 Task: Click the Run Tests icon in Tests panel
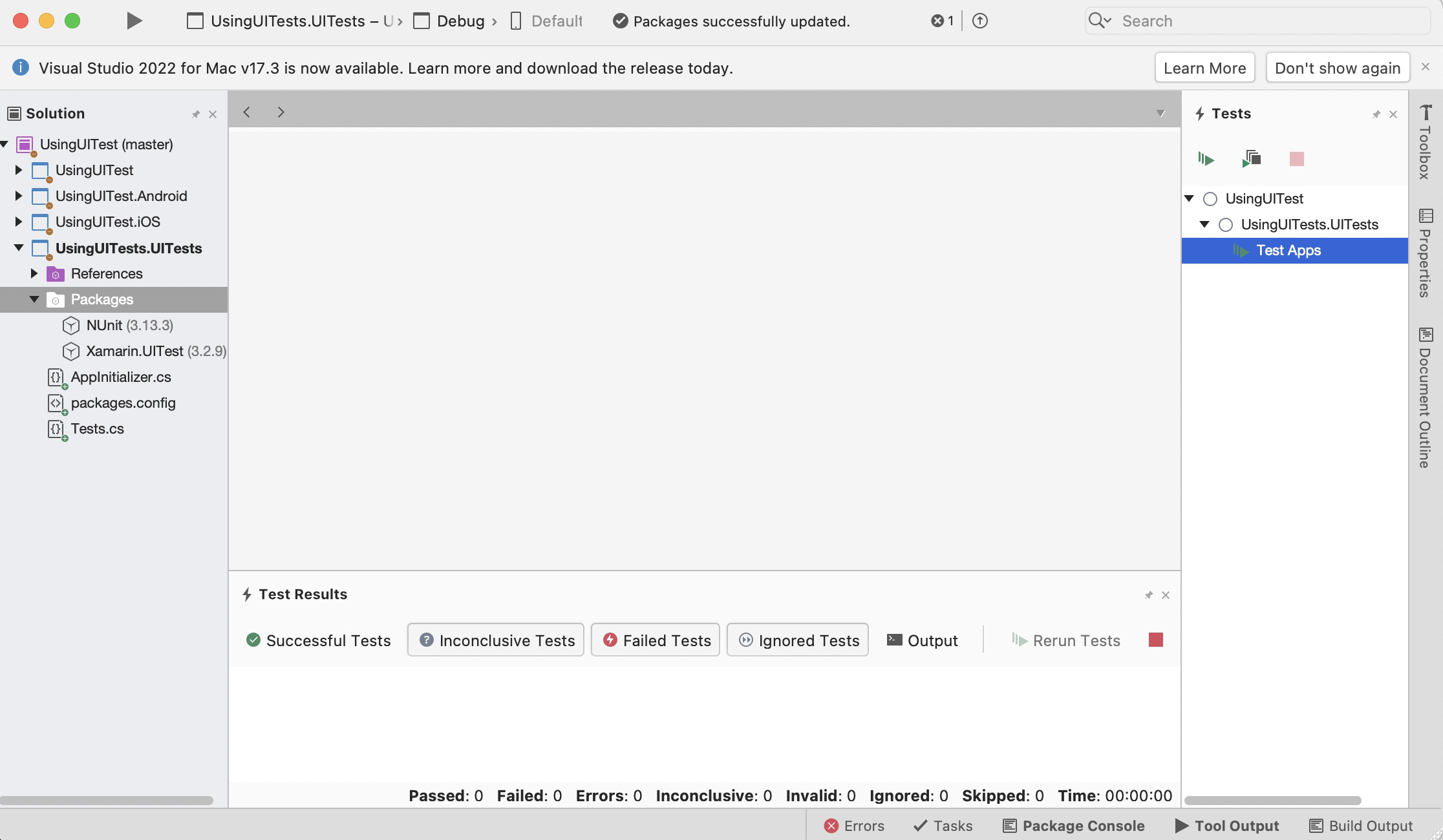1206,158
